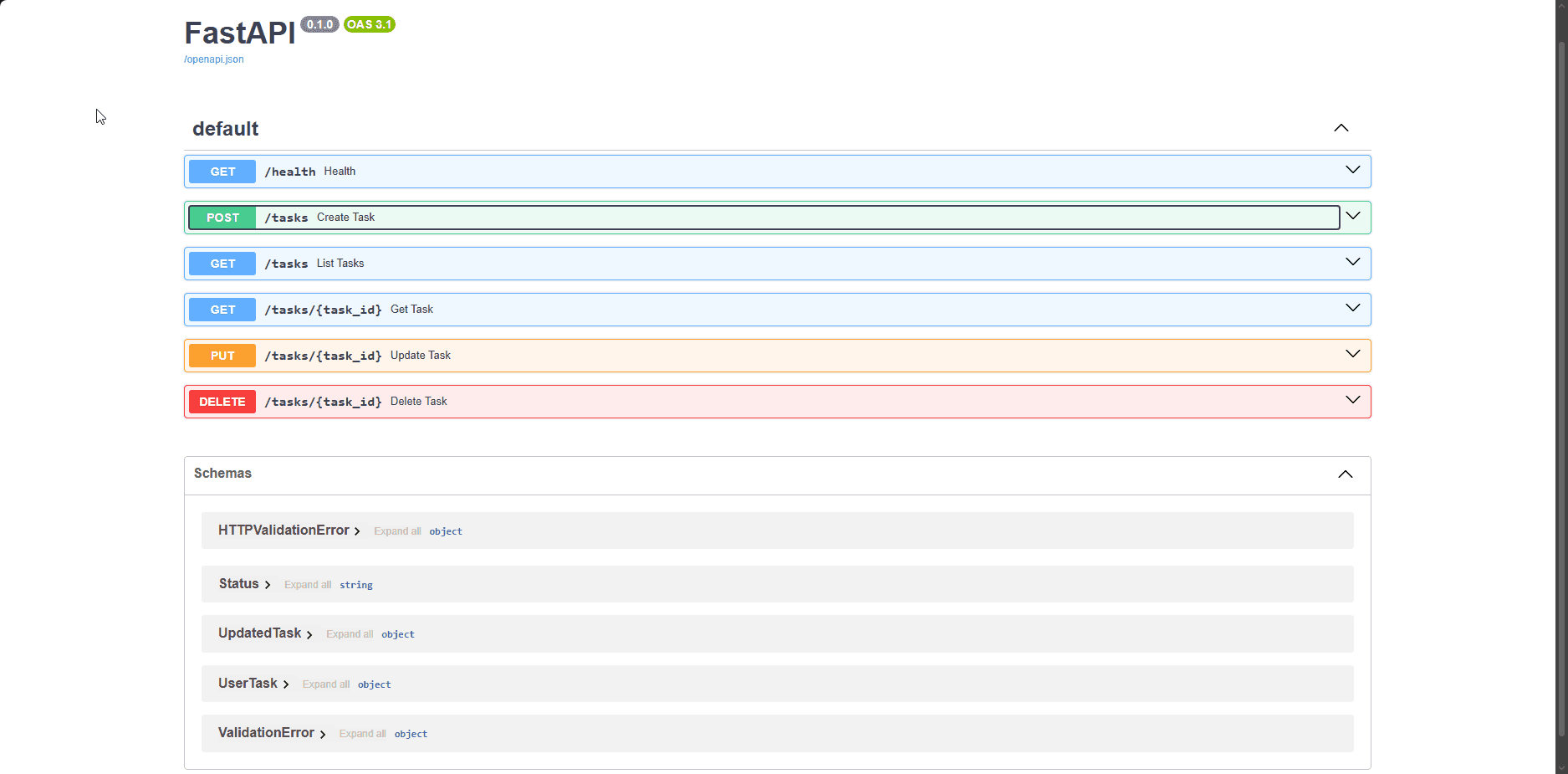This screenshot has width=1568, height=774.
Task: Click the GET badge for List Tasks
Action: tap(222, 264)
